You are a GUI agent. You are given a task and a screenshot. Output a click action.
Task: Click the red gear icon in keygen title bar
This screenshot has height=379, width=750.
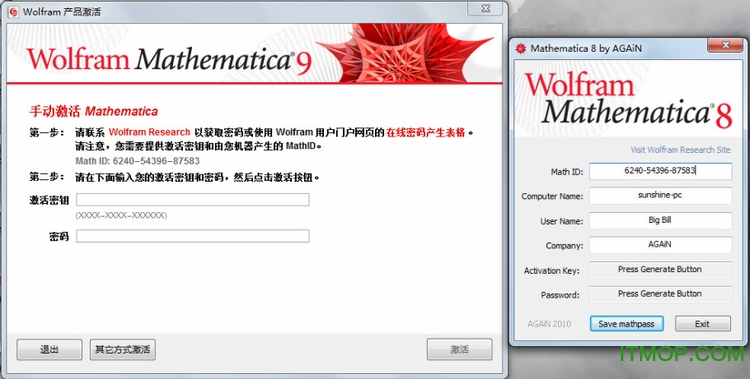coord(521,48)
